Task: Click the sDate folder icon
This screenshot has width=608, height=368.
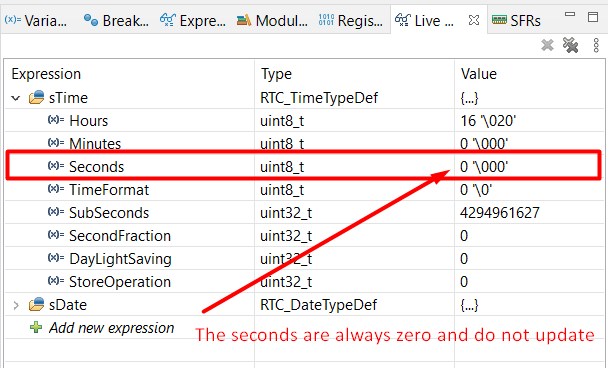Action: (x=36, y=305)
